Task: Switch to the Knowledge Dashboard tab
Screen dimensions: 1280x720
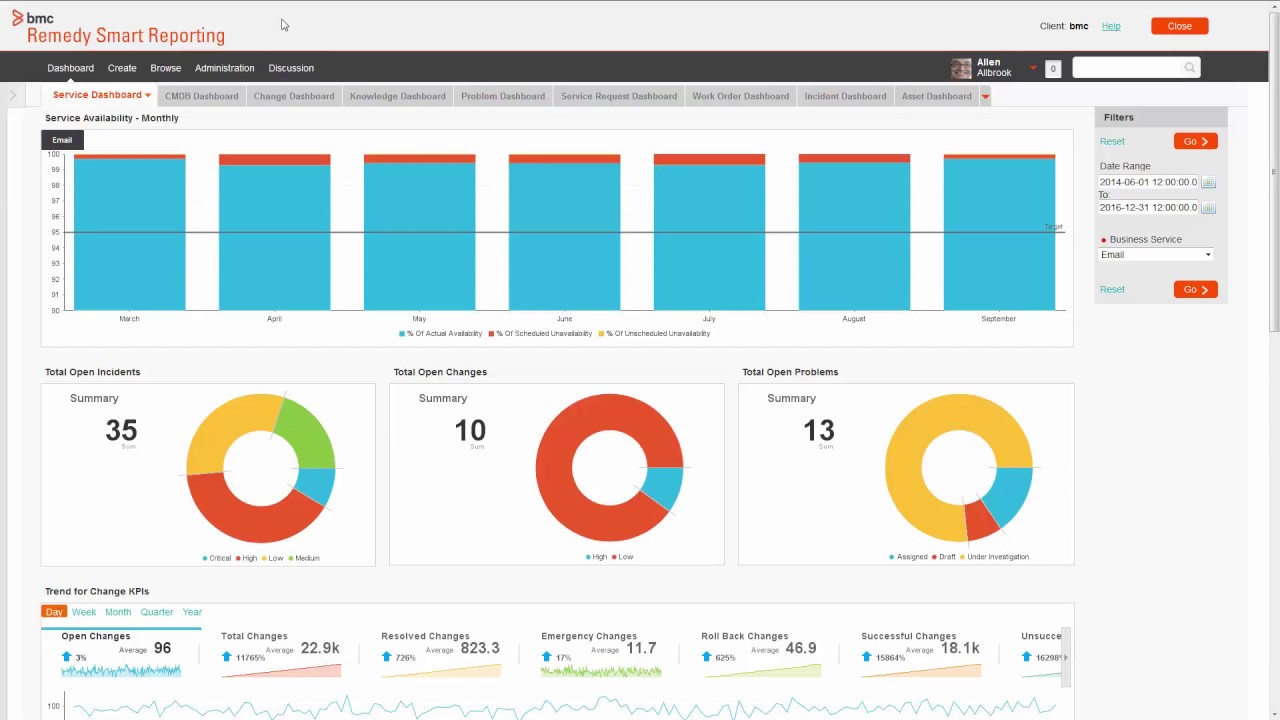Action: pos(398,96)
